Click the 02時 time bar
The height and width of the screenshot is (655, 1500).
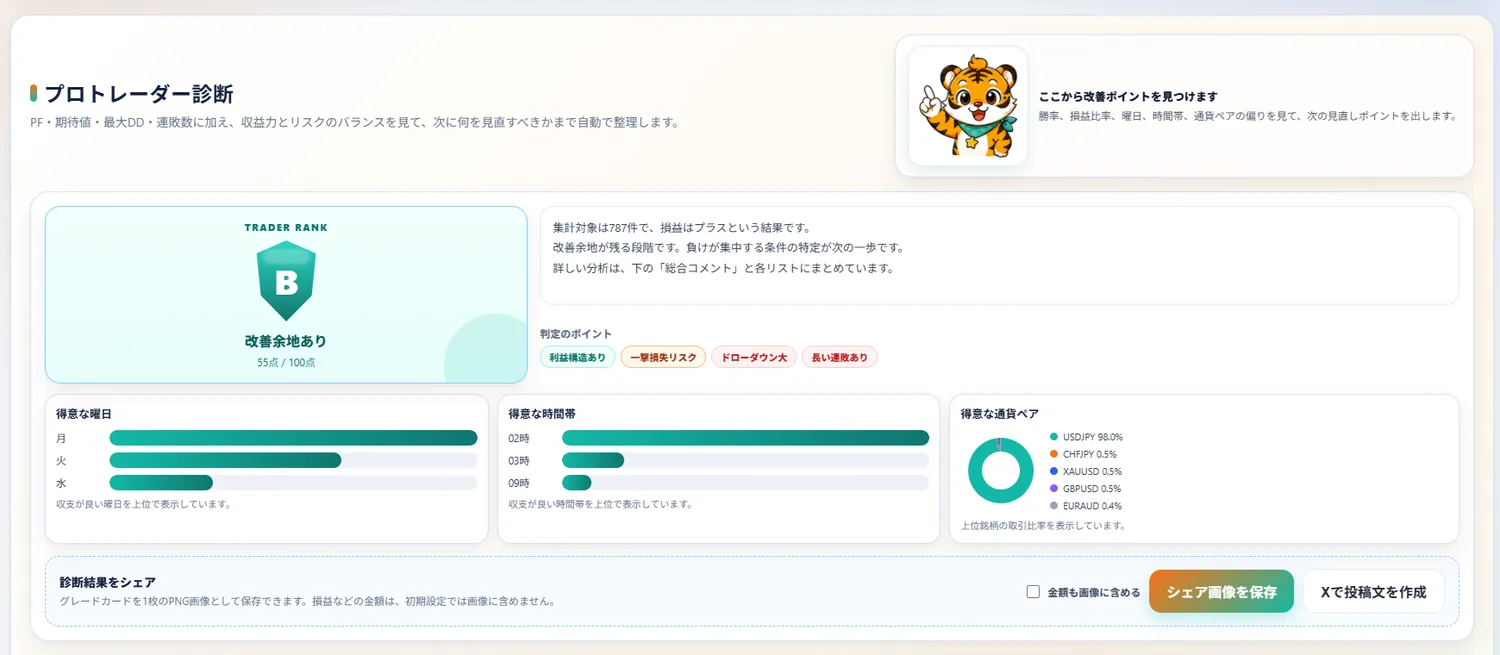click(745, 438)
